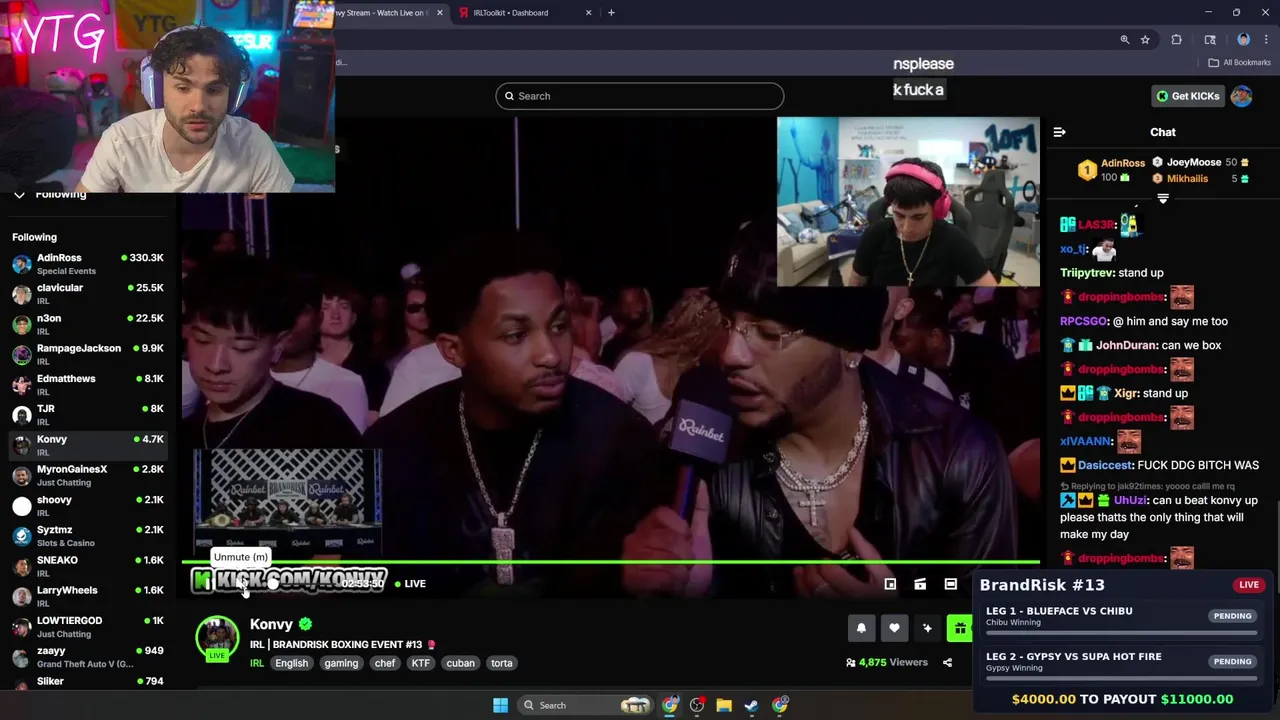Click the gaming tag
This screenshot has width=1280, height=720.
click(x=341, y=663)
